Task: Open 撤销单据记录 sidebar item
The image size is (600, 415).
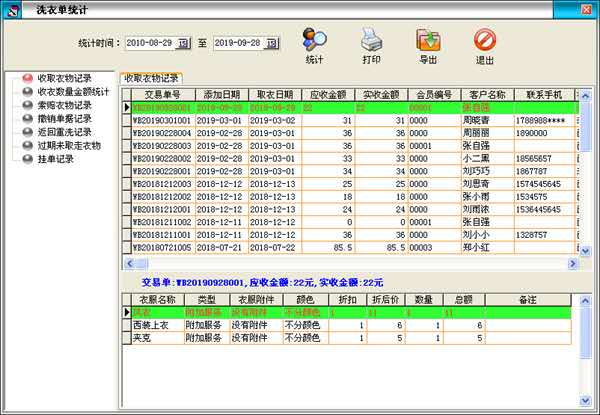Action: 64,118
